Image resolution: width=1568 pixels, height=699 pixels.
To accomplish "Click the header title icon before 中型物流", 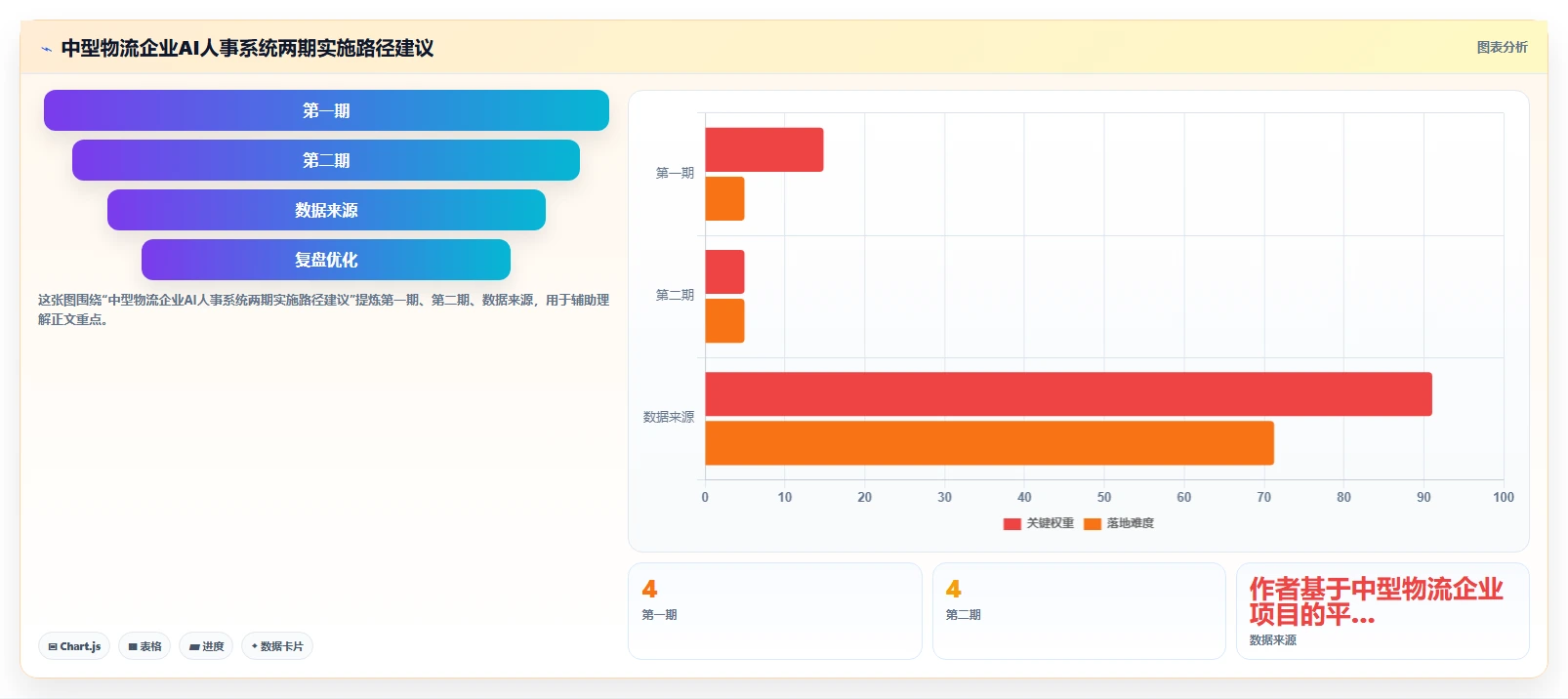I will pos(46,49).
